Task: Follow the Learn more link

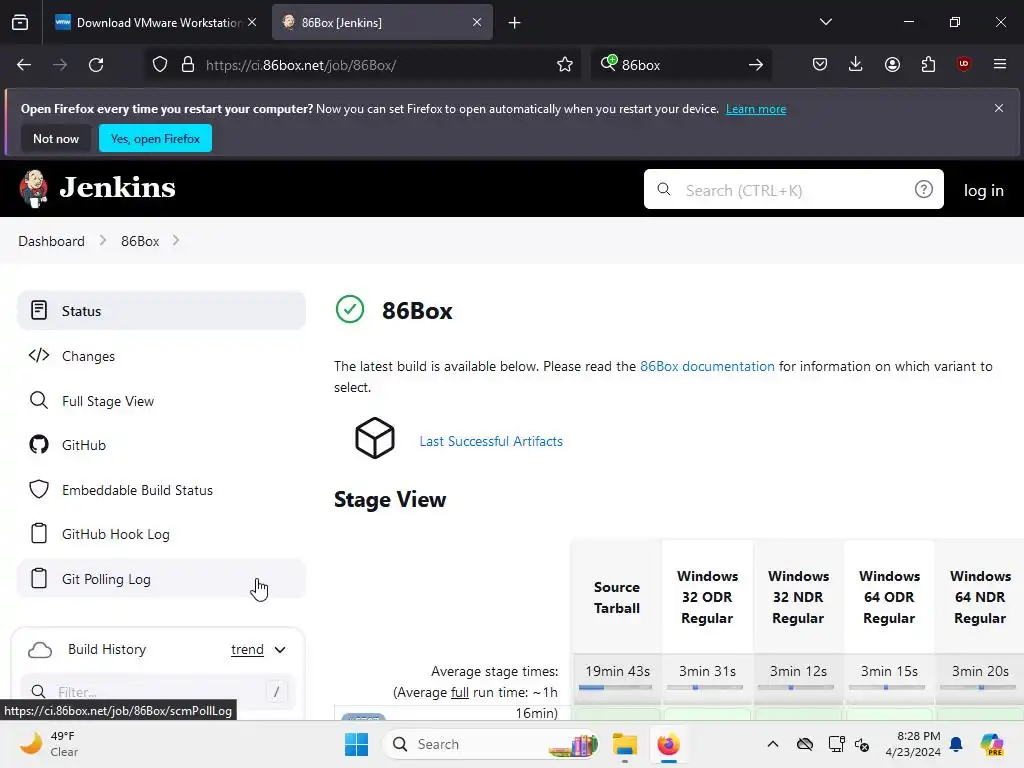Action: 756,109
